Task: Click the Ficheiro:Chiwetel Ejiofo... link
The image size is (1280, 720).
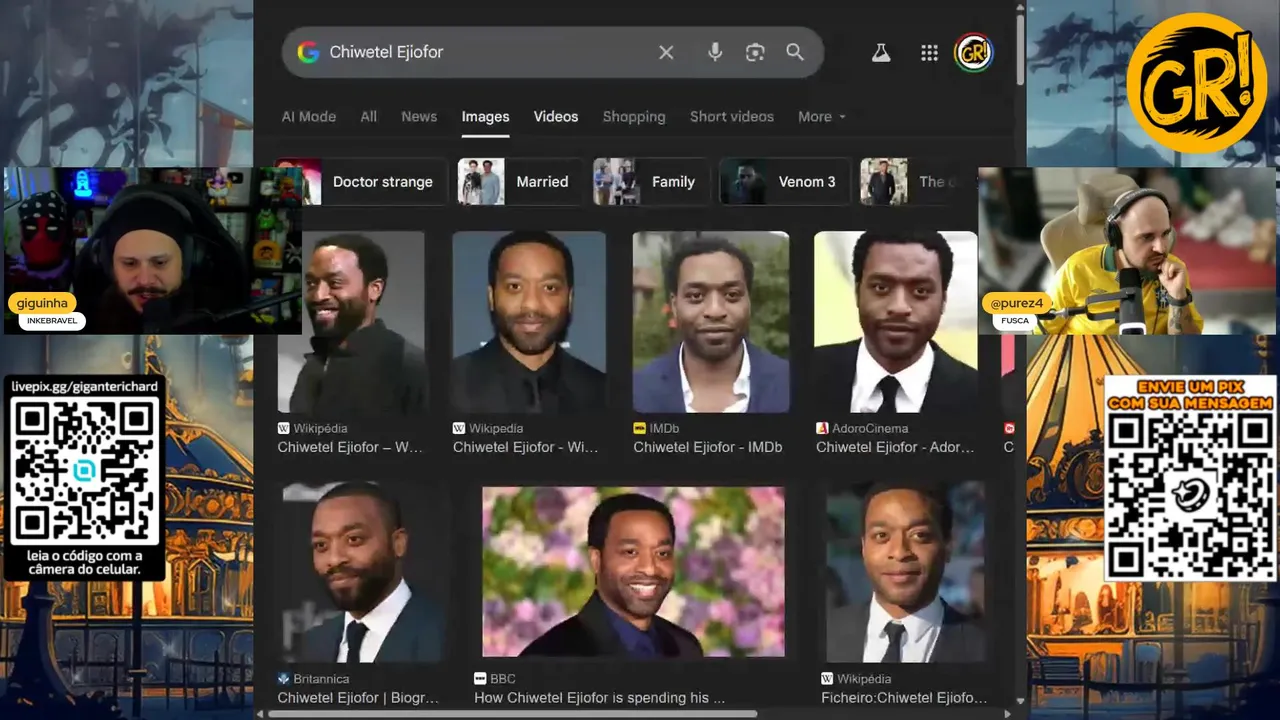Action: 904,698
